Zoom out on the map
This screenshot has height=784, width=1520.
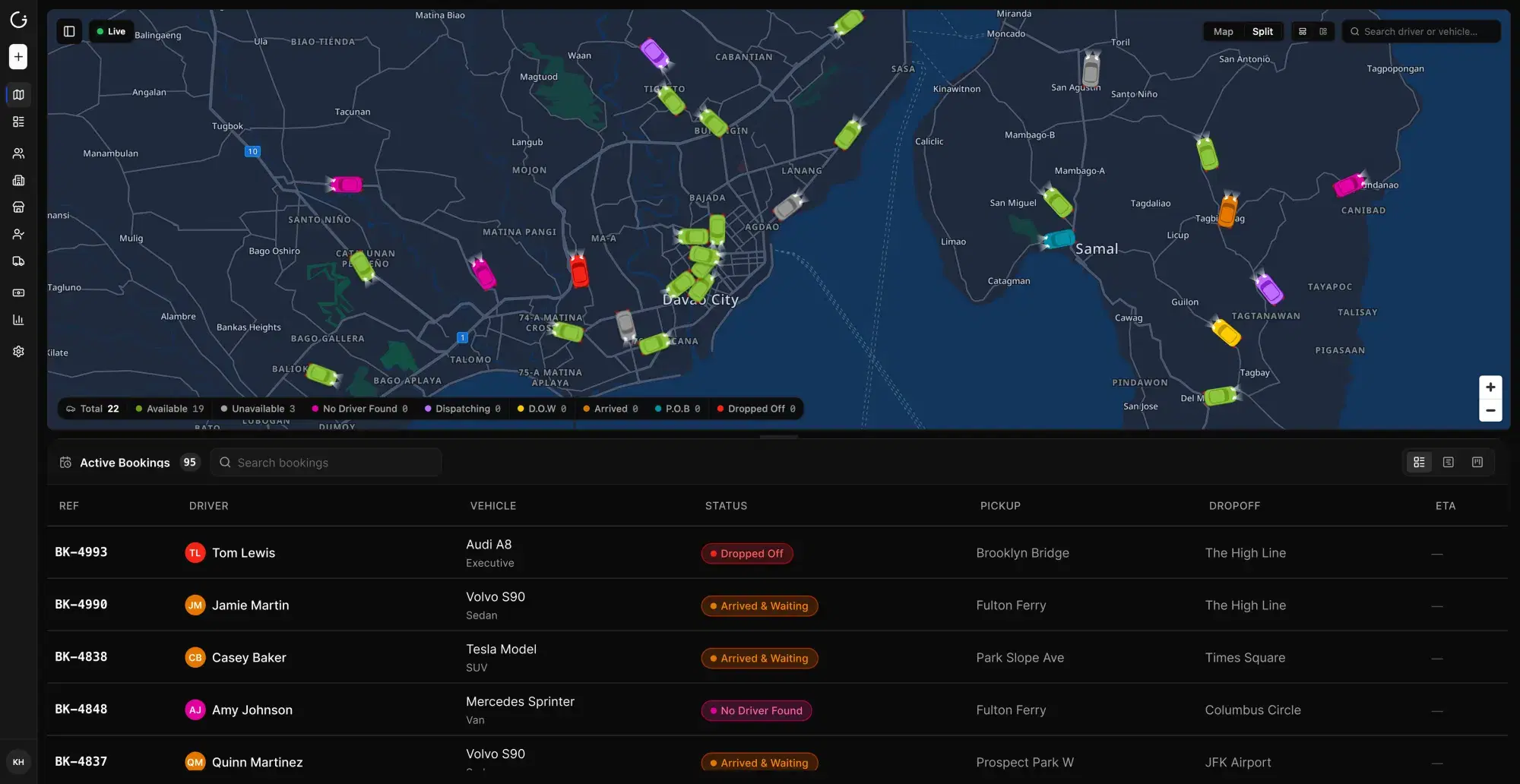(x=1490, y=410)
